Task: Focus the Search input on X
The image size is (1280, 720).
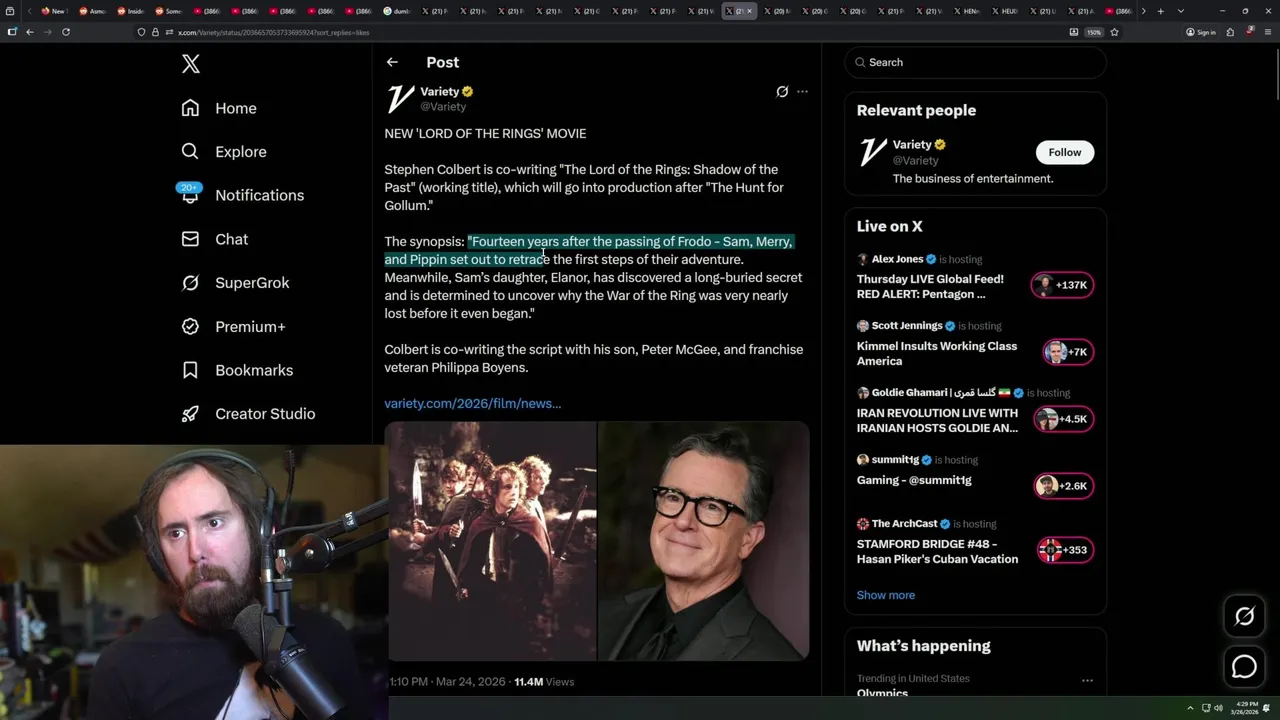Action: [975, 62]
